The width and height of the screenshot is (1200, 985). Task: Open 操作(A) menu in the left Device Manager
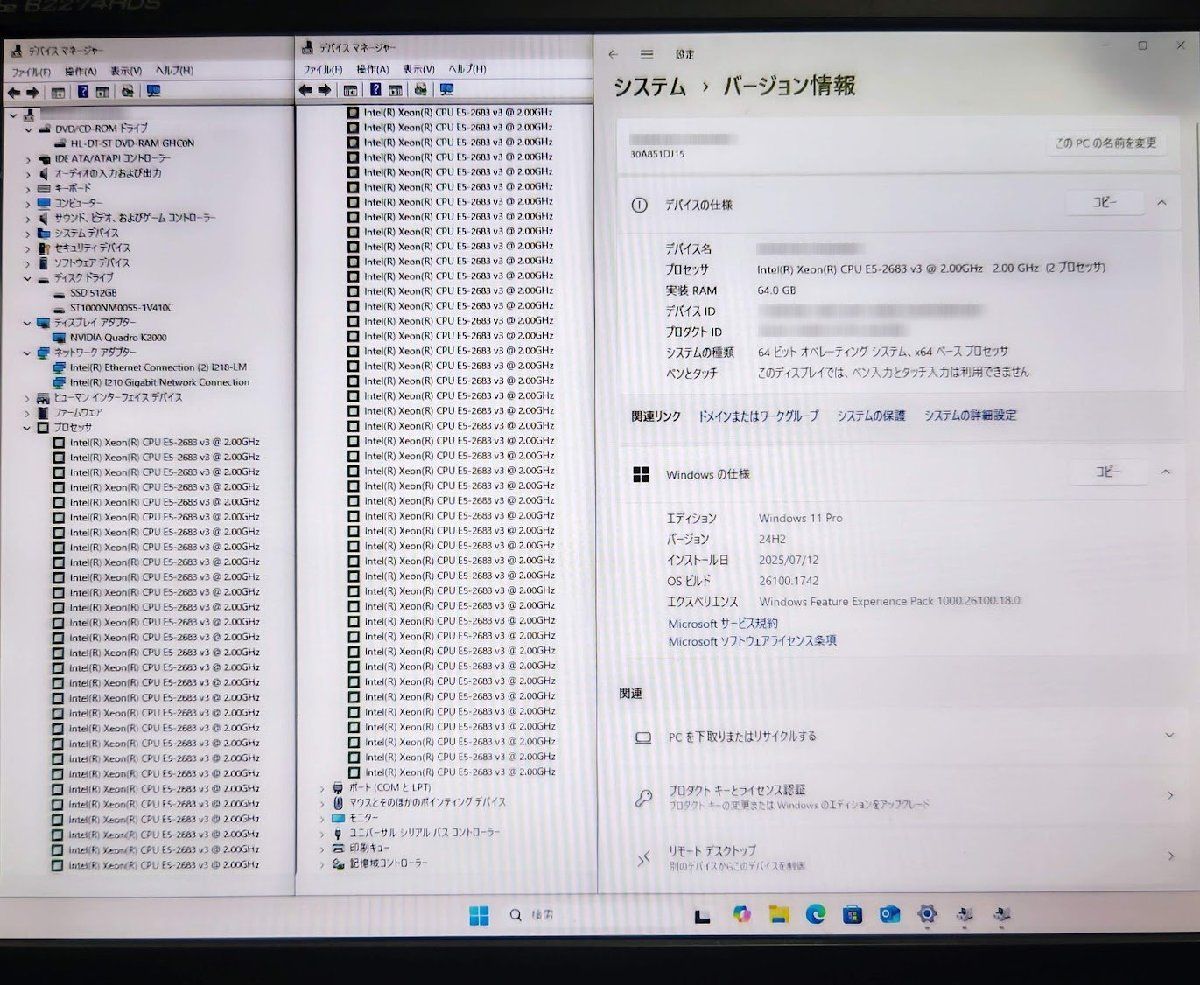(x=80, y=71)
